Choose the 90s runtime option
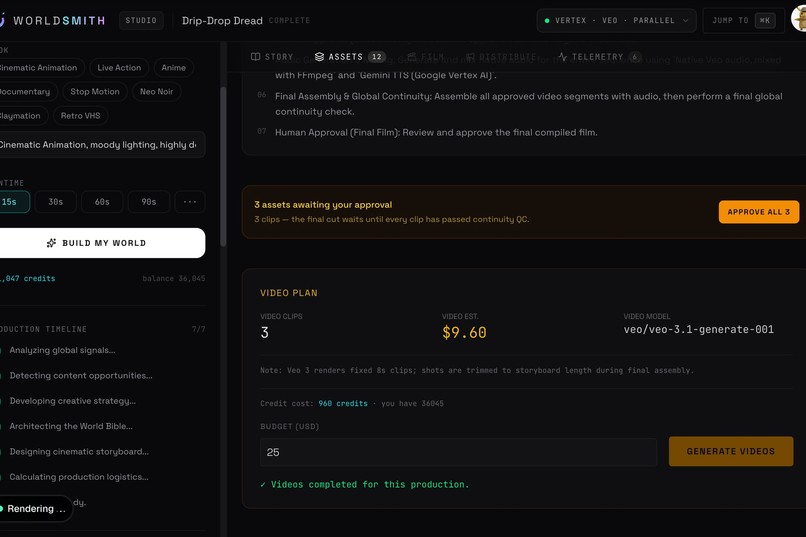Viewport: 806px width, 537px height. click(x=149, y=202)
